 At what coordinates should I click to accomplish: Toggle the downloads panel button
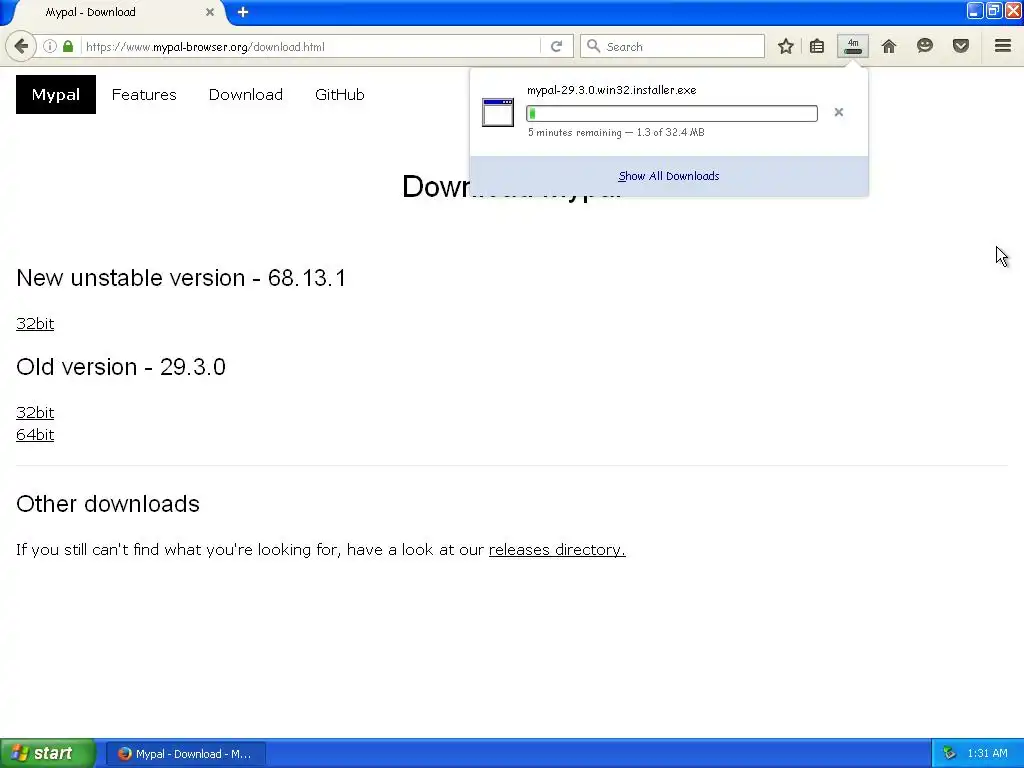853,46
